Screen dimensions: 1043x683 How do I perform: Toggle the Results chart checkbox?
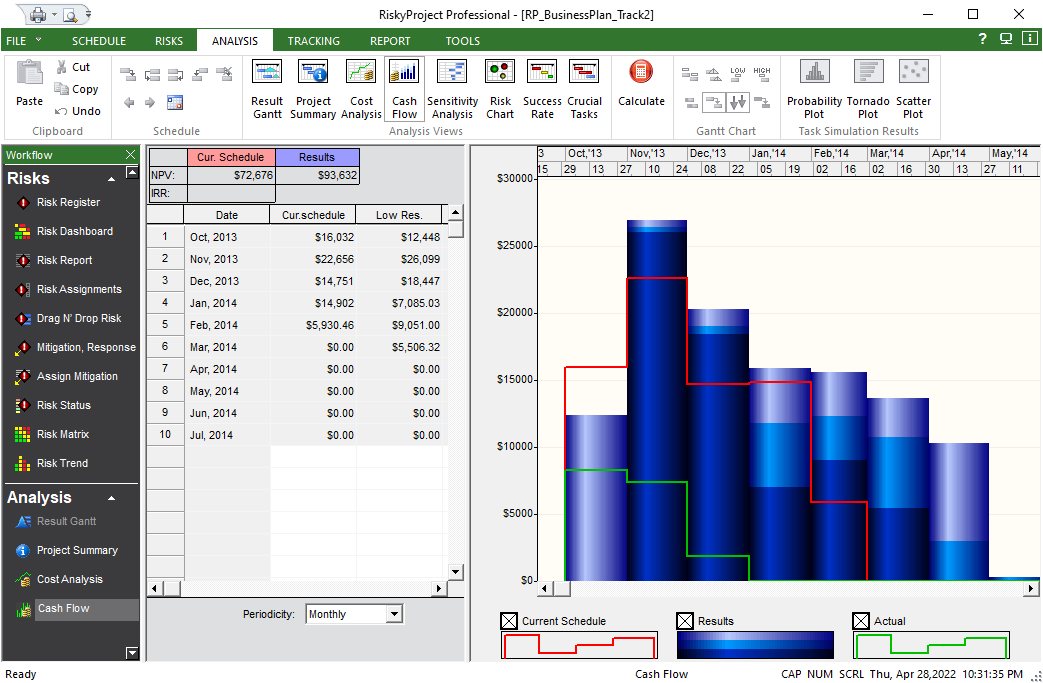685,621
